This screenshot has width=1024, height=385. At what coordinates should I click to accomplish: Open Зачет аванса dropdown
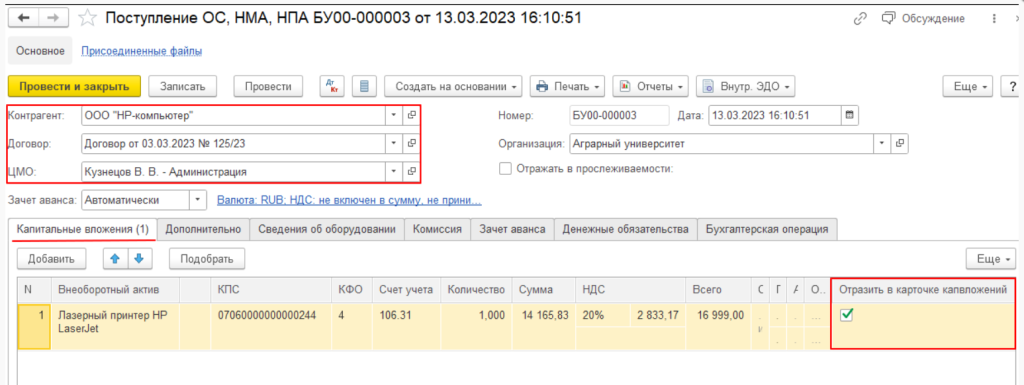point(198,200)
